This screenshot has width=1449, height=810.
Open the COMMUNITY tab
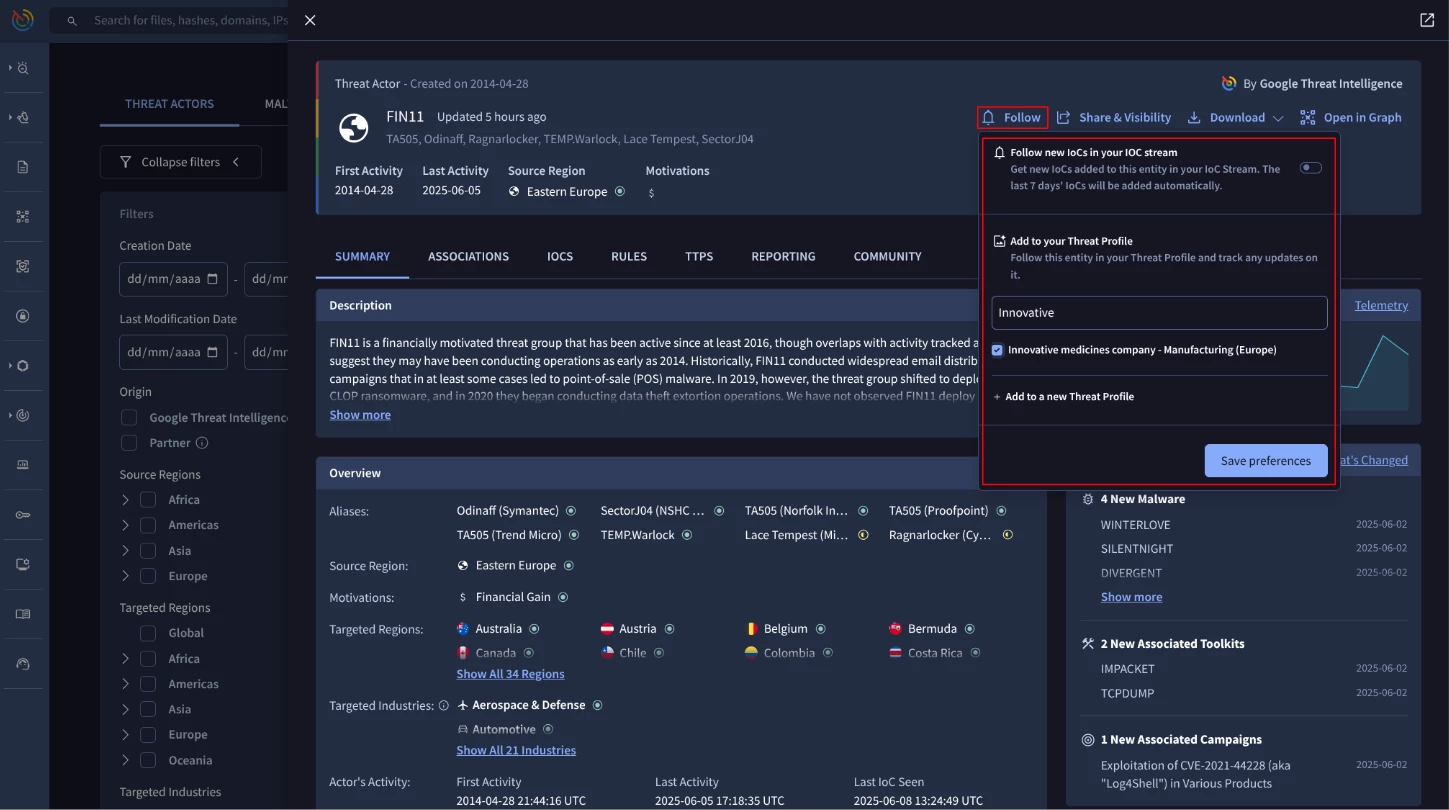tap(887, 257)
